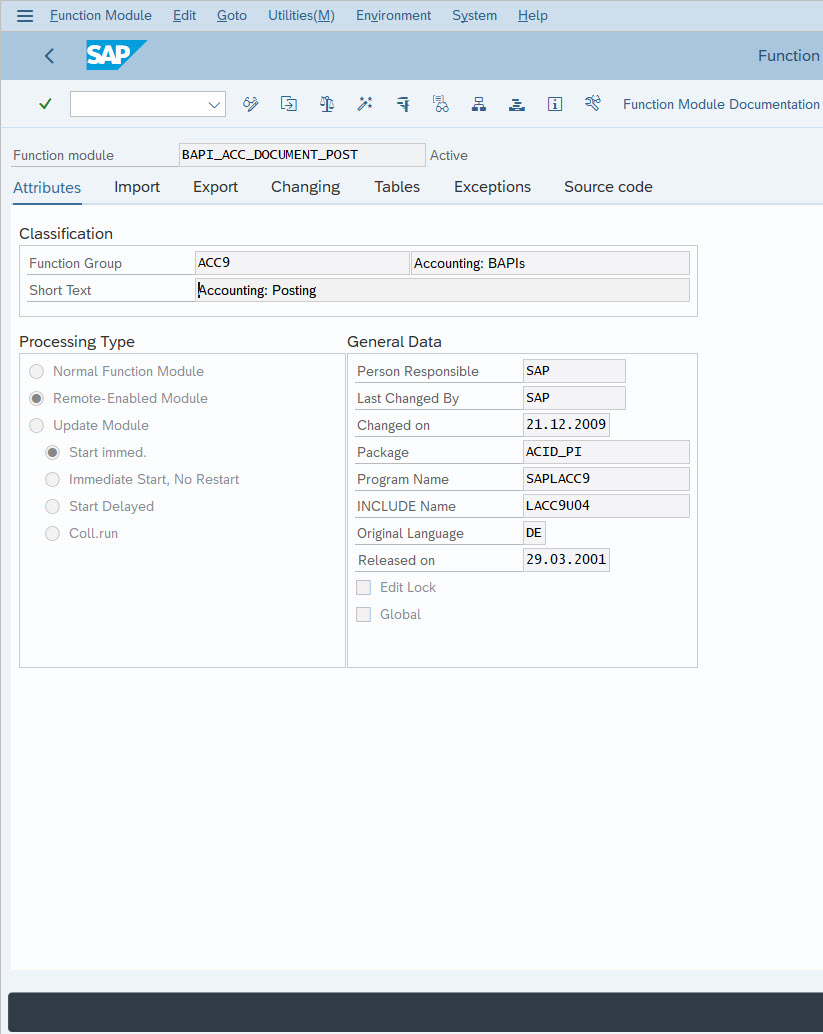Select the Coll.run radio option
823x1034 pixels.
53,533
